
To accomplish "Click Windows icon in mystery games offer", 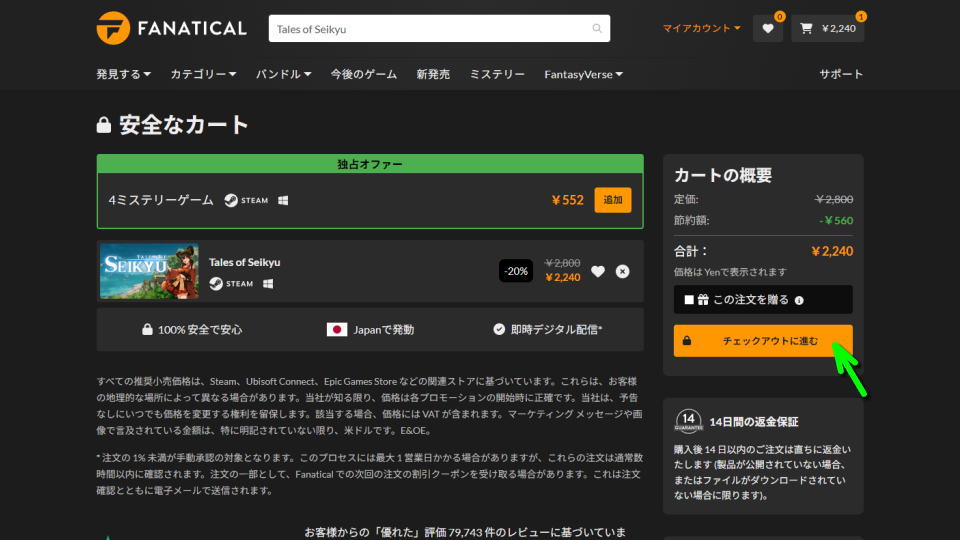I will pos(283,200).
